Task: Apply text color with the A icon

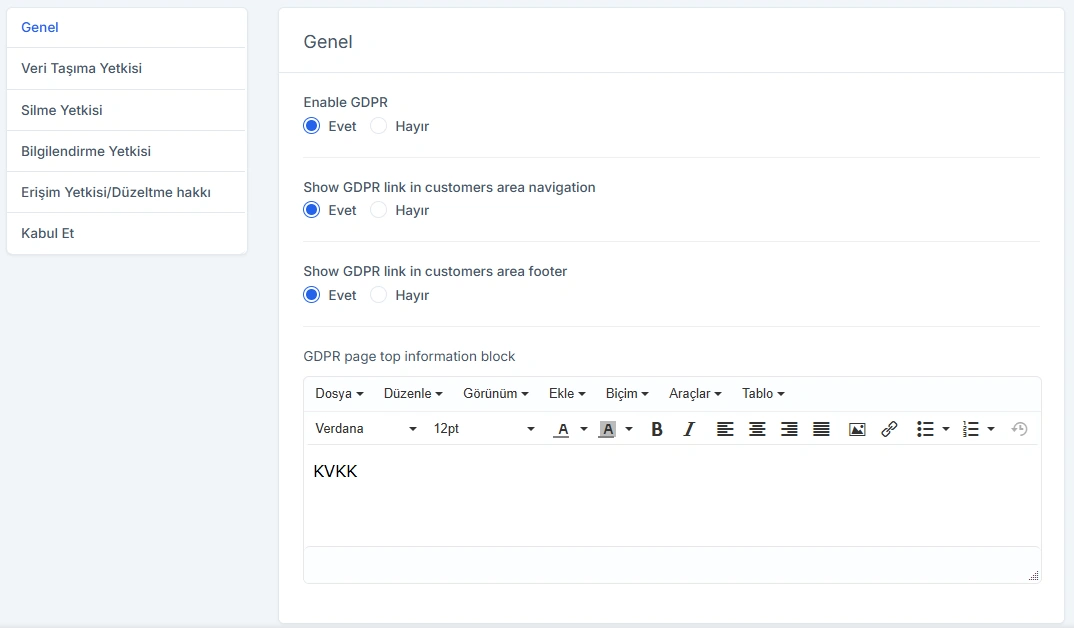Action: (562, 429)
